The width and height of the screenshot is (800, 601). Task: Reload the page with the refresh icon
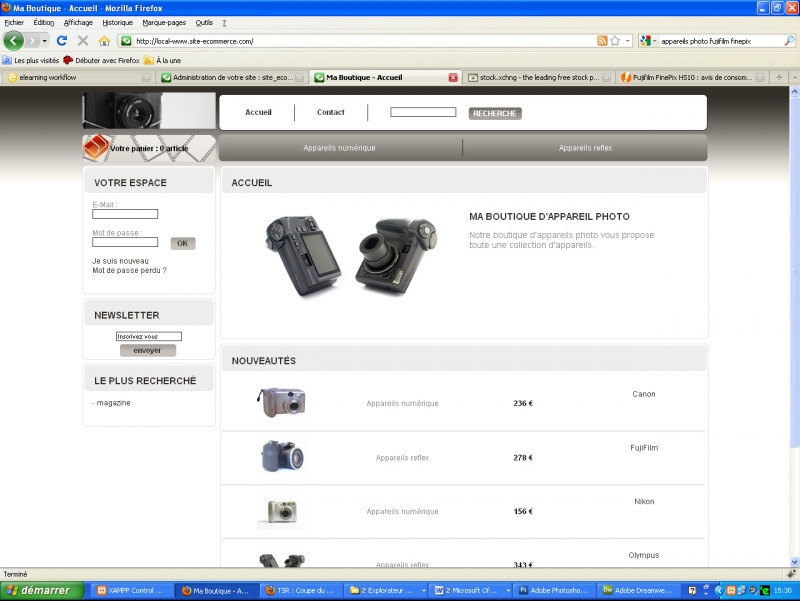[x=62, y=41]
